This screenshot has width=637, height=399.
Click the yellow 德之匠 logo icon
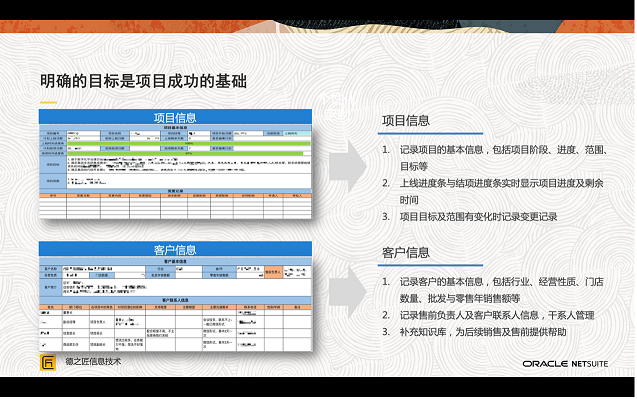[48, 362]
